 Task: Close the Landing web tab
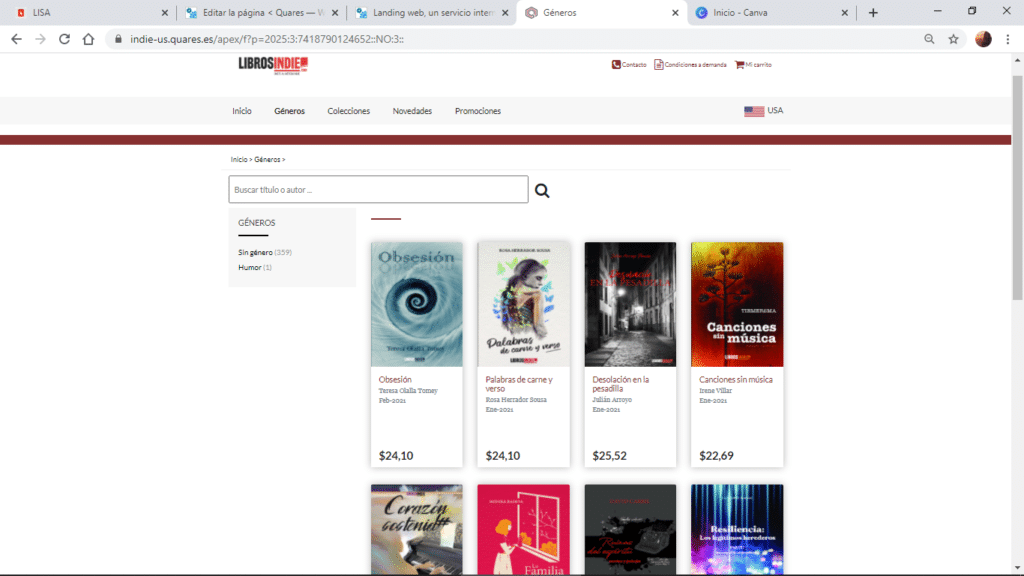tap(505, 12)
